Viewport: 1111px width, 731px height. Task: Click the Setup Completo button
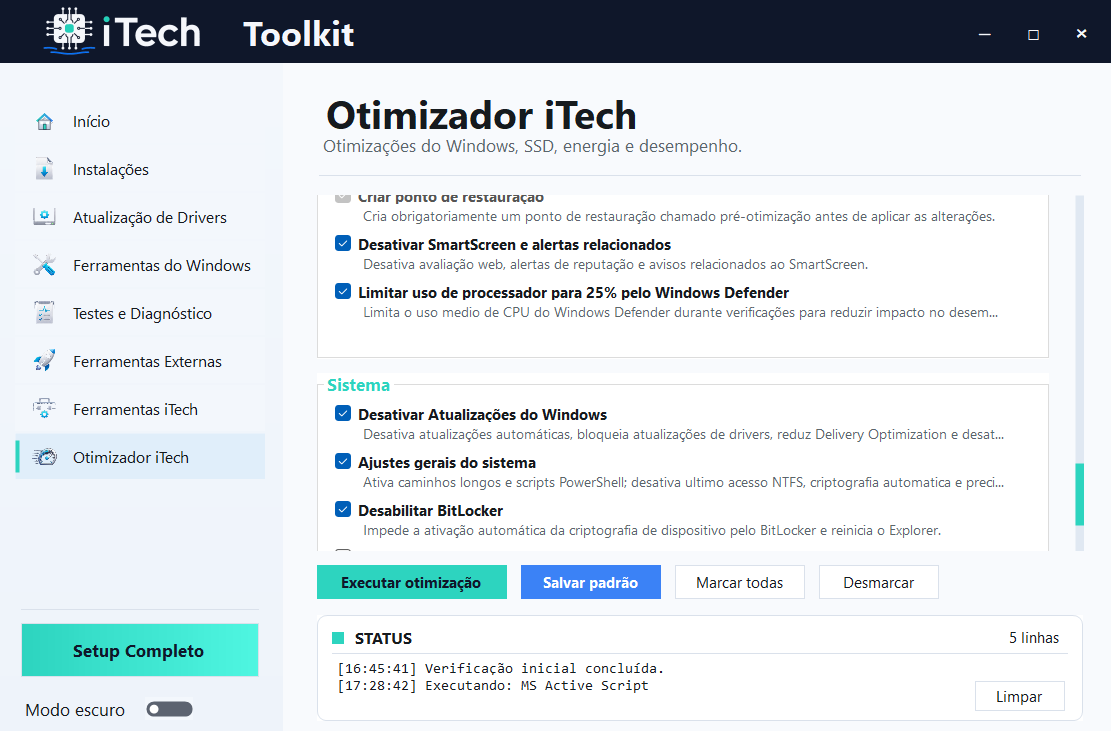140,650
